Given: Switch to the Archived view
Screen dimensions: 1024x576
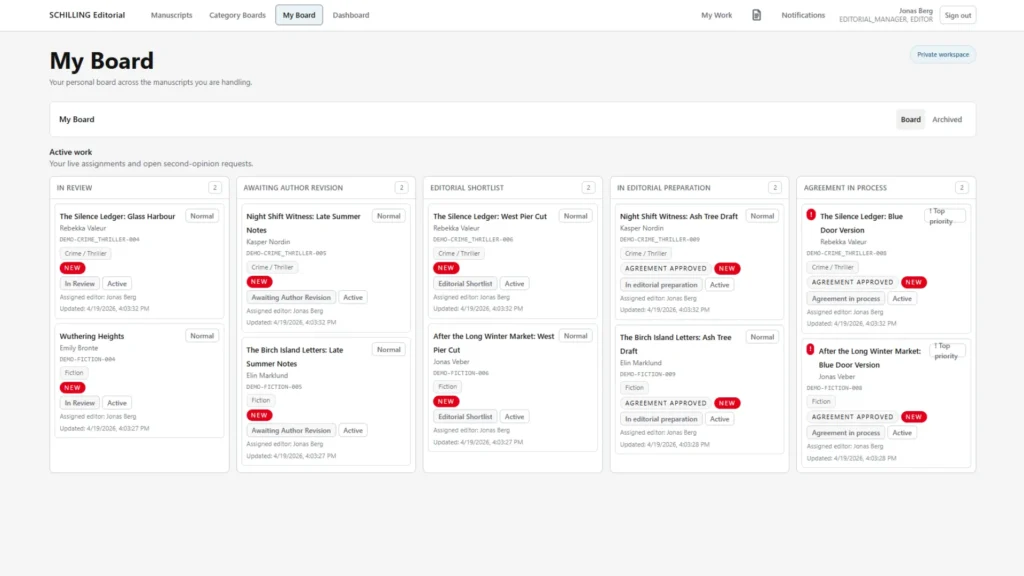Looking at the screenshot, I should pos(946,119).
